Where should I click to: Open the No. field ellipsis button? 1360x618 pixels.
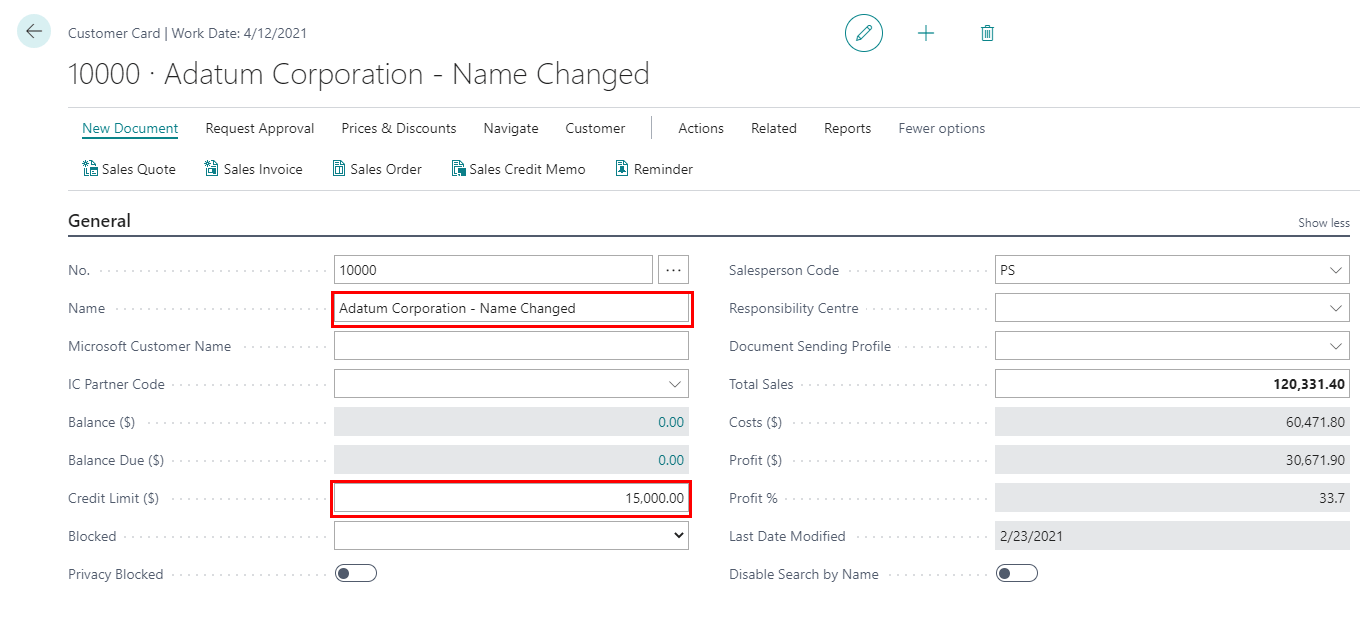(x=673, y=270)
